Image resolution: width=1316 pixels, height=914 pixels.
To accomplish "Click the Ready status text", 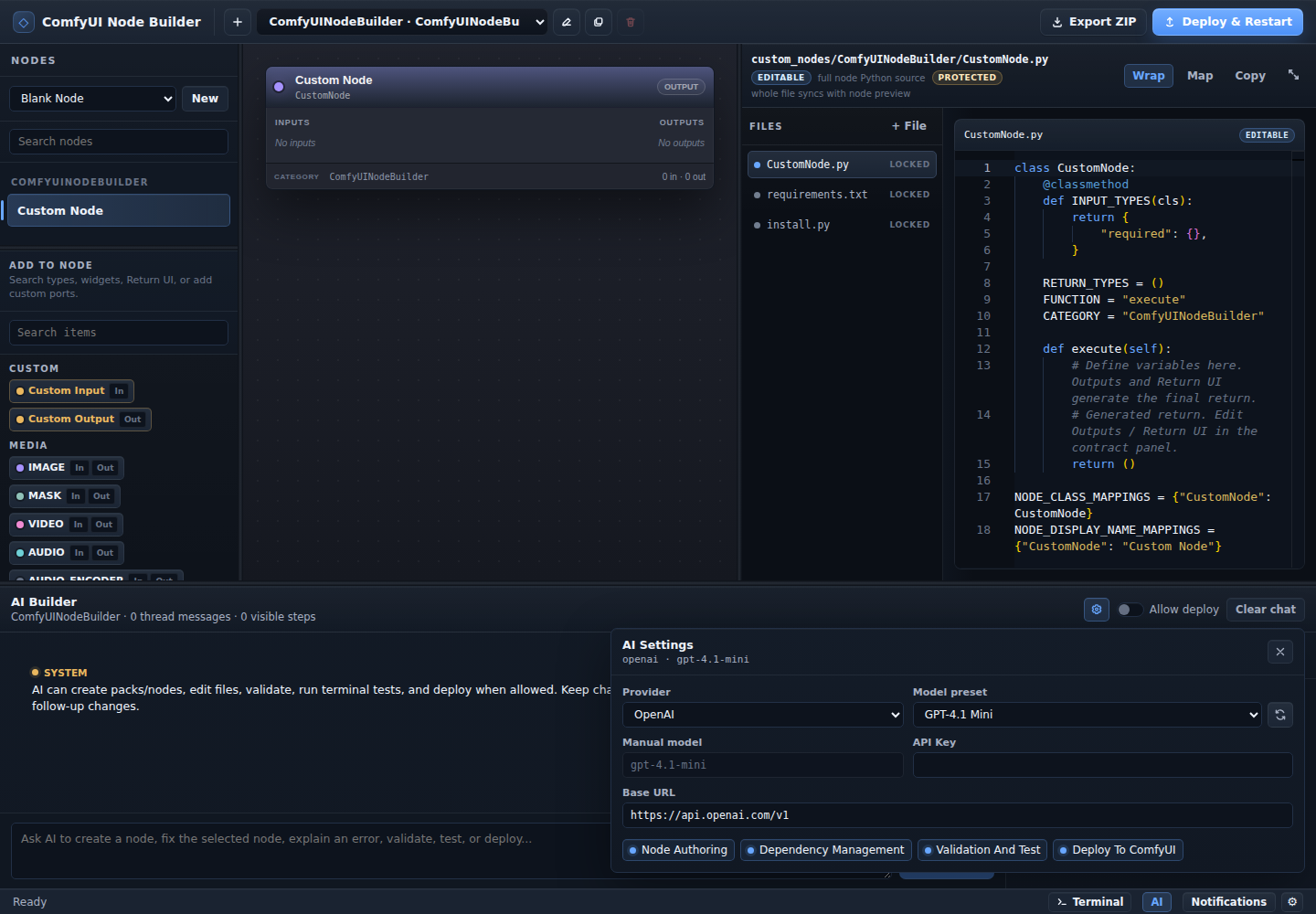I will pyautogui.click(x=29, y=902).
